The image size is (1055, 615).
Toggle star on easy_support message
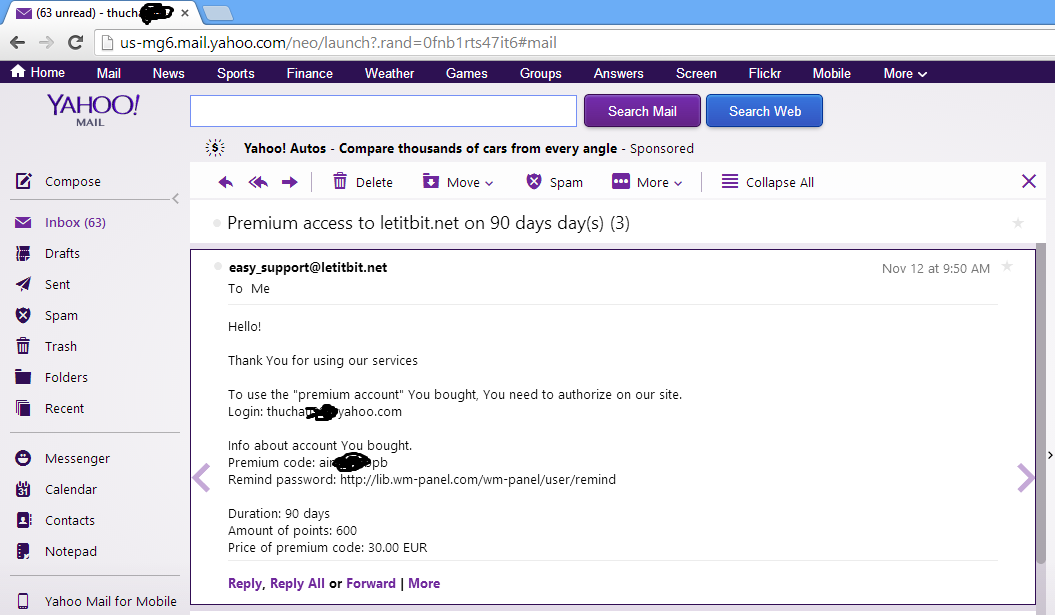pos(1007,266)
